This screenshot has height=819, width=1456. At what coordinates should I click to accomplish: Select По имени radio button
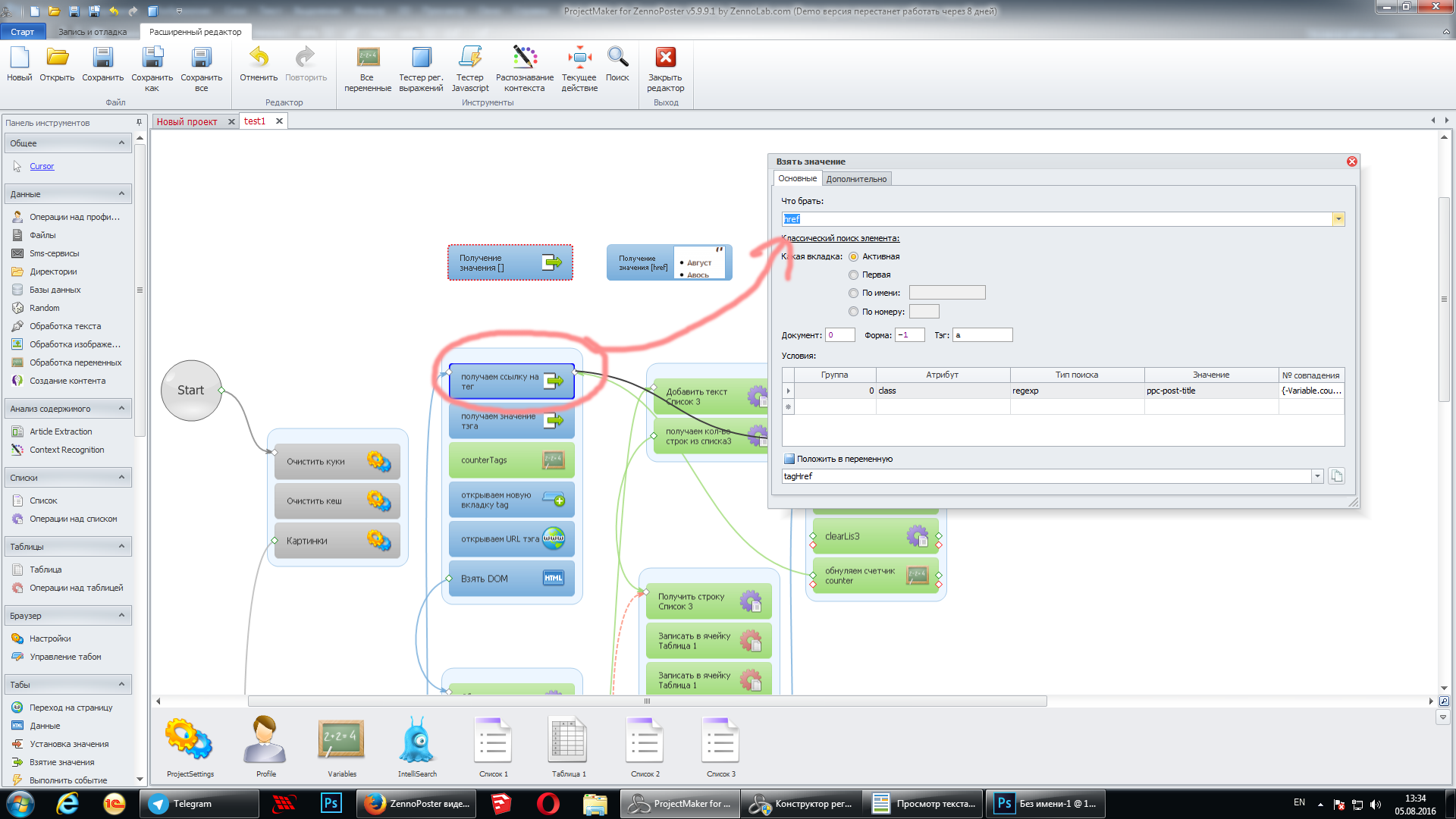tap(853, 293)
